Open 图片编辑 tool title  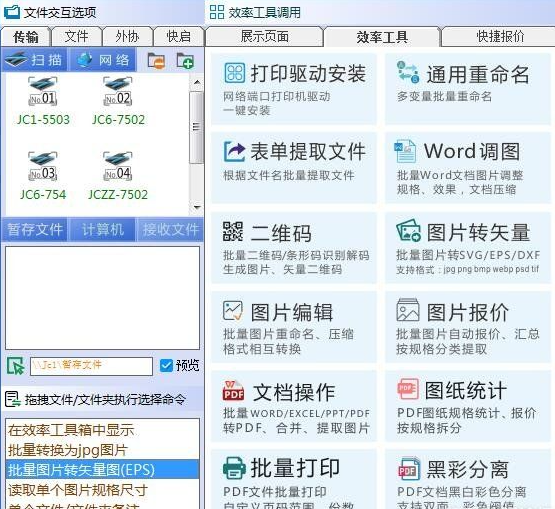pos(292,312)
